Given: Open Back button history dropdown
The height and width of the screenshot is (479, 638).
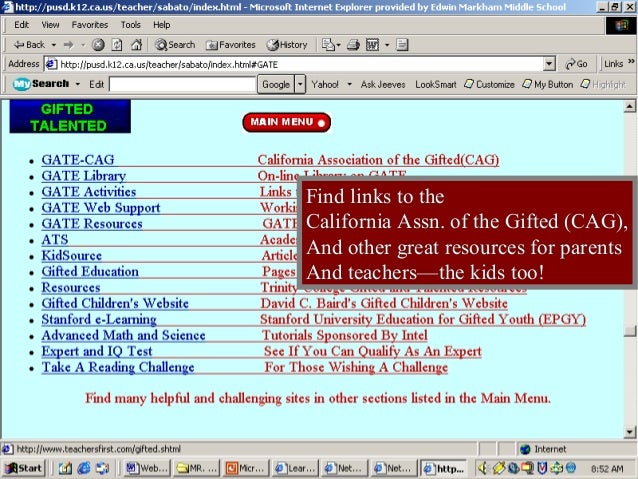Looking at the screenshot, I should (54, 45).
